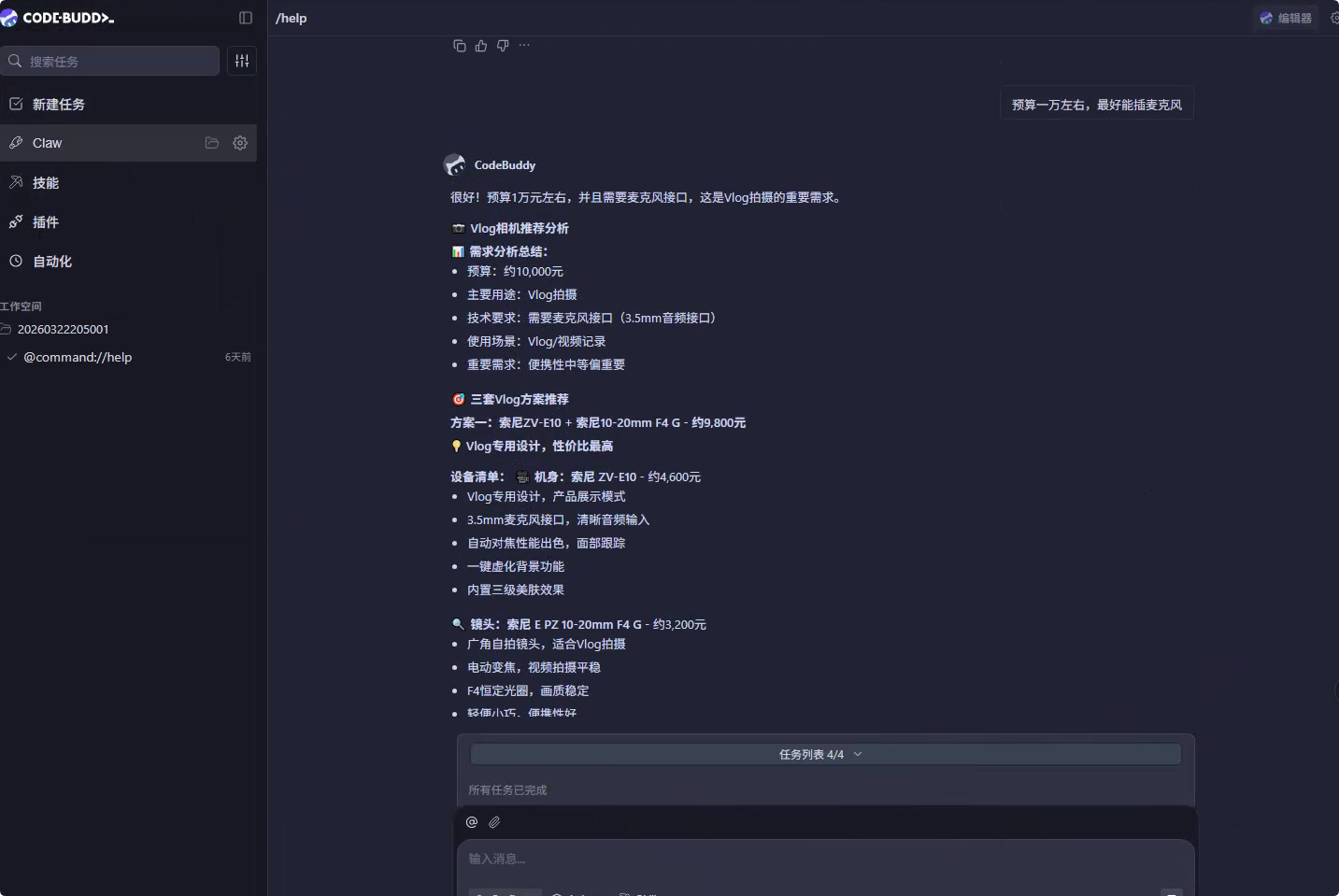This screenshot has height=896, width=1339.
Task: Click the bullet 3.5mm麦克风接口，清晰音频输入
Action: tap(558, 519)
